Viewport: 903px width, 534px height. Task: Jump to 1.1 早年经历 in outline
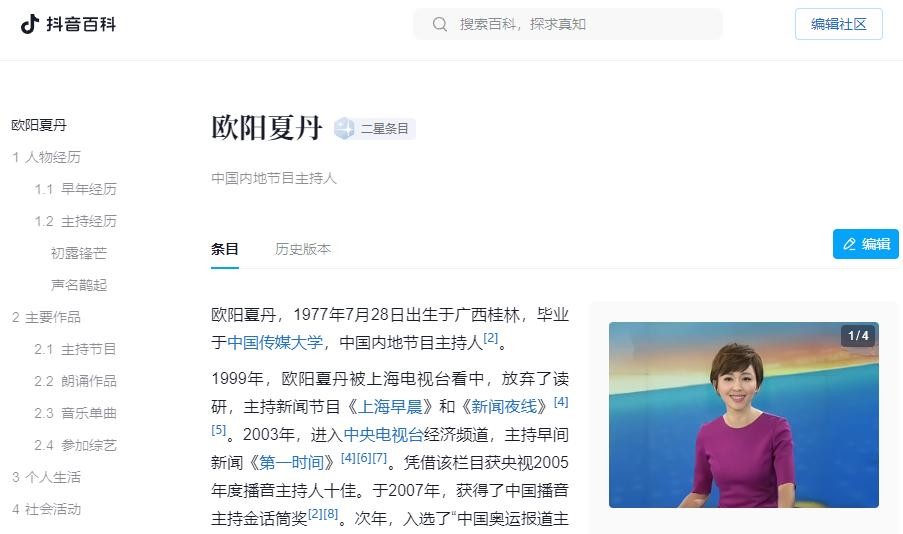pyautogui.click(x=75, y=189)
